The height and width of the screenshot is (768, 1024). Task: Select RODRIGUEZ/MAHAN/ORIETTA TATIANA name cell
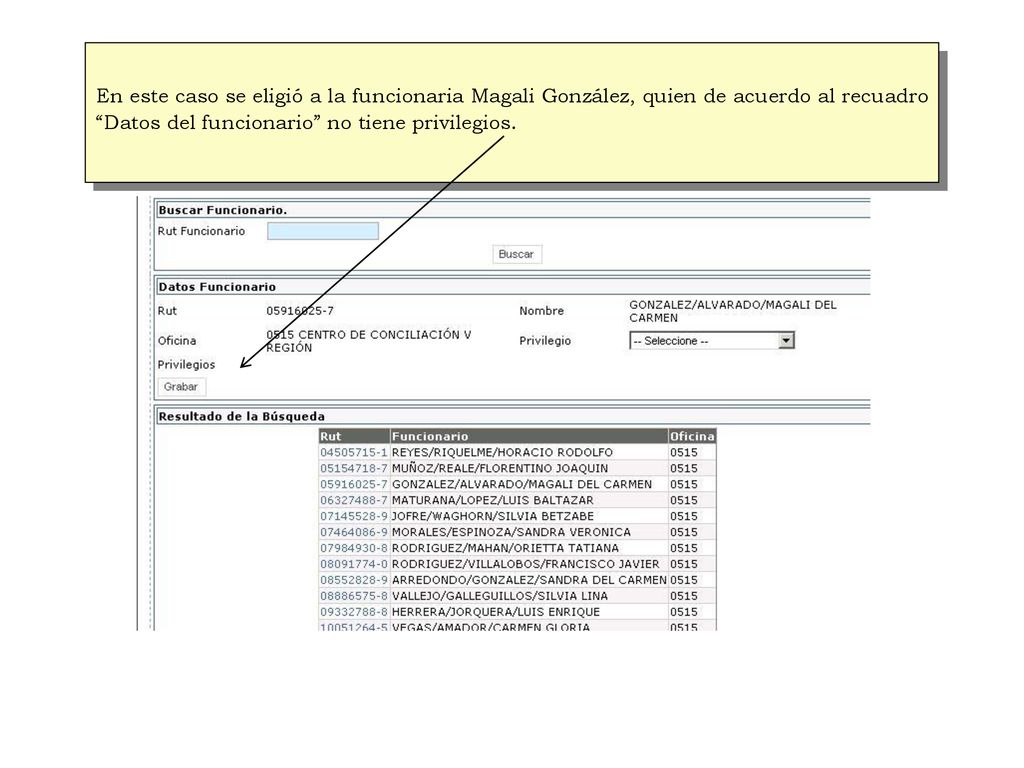[x=529, y=548]
